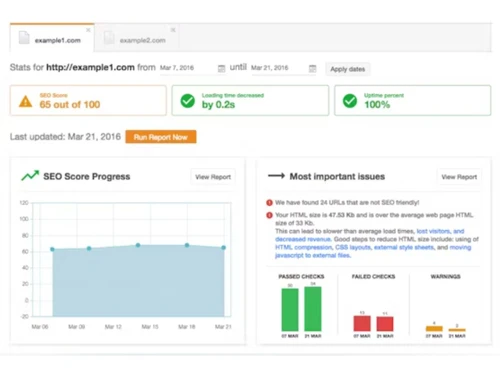Open the Uptime percent 100% card
This screenshot has width=500, height=375.
tap(413, 100)
